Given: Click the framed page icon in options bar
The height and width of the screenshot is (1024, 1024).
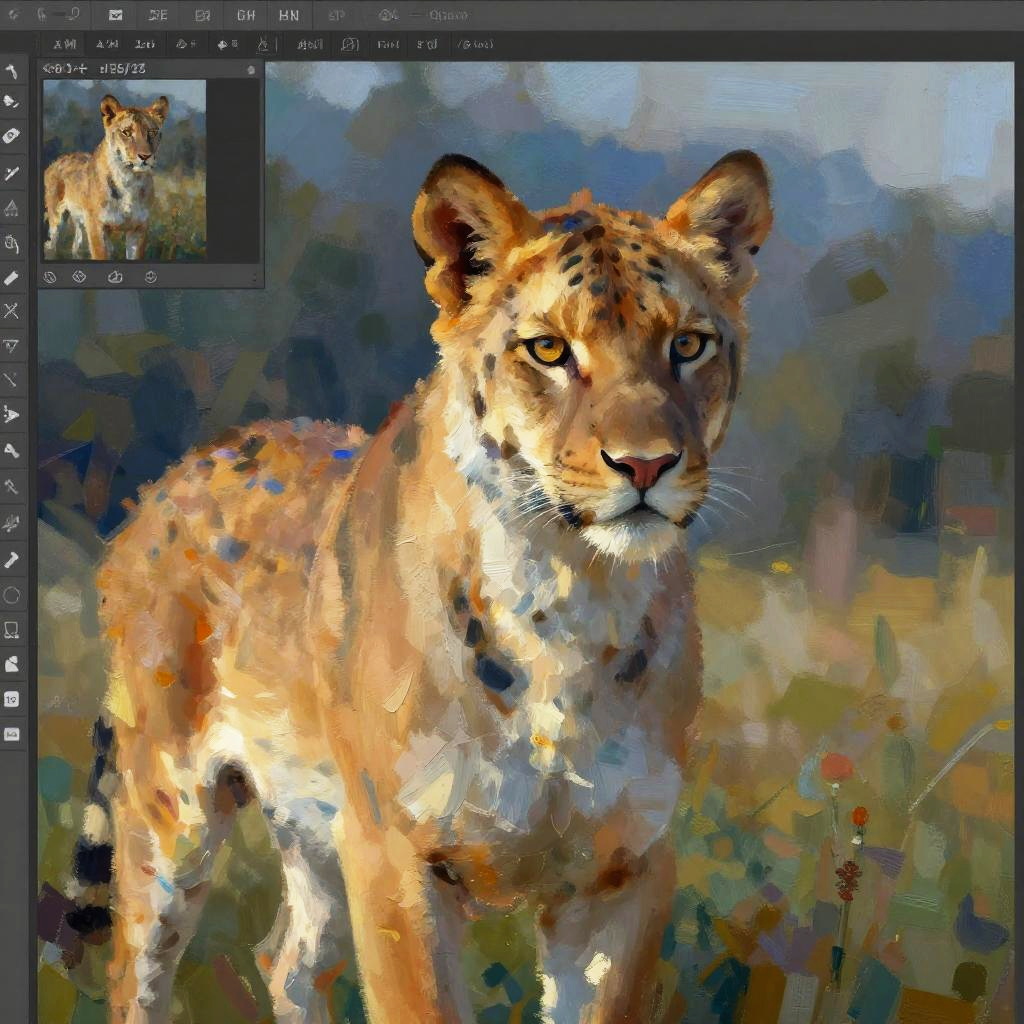Looking at the screenshot, I should point(349,44).
